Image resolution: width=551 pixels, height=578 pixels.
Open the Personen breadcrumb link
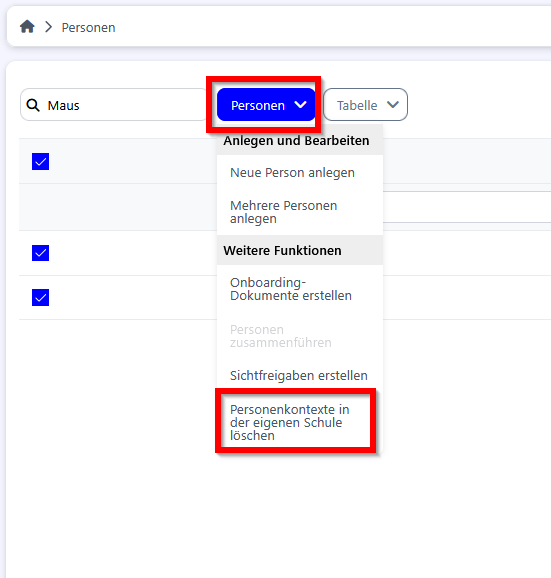[88, 28]
